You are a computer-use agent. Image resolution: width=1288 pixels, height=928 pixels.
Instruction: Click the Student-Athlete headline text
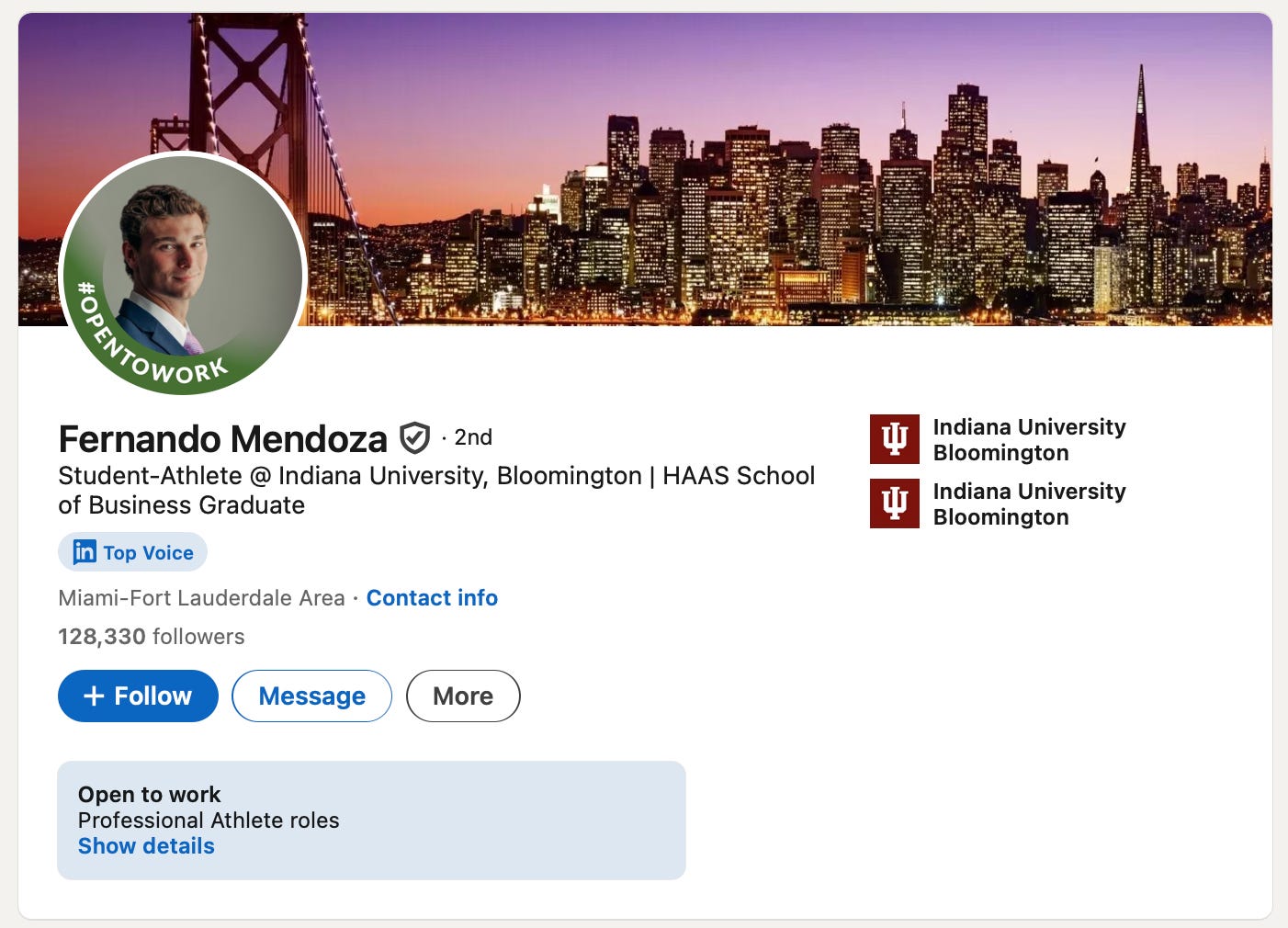436,491
